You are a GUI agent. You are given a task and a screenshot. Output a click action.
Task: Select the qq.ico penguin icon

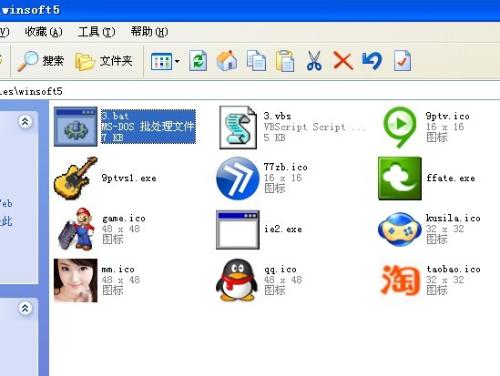237,280
